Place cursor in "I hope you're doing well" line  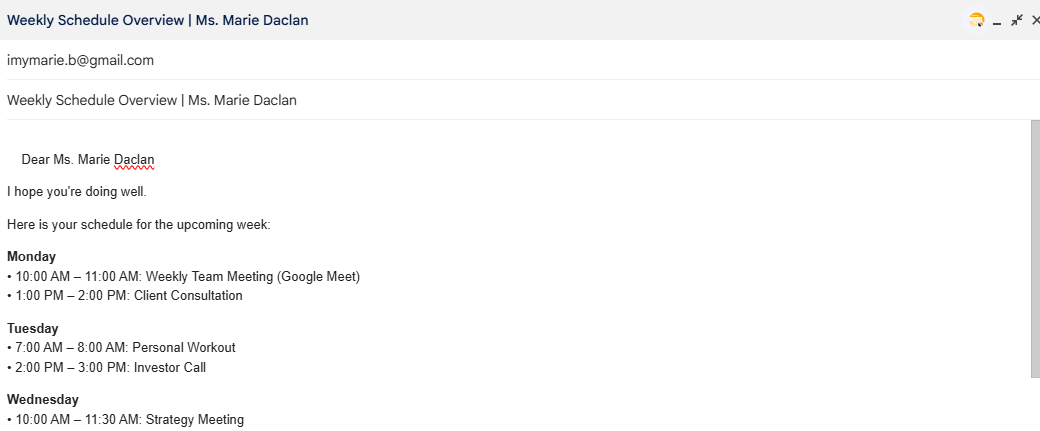[x=77, y=191]
